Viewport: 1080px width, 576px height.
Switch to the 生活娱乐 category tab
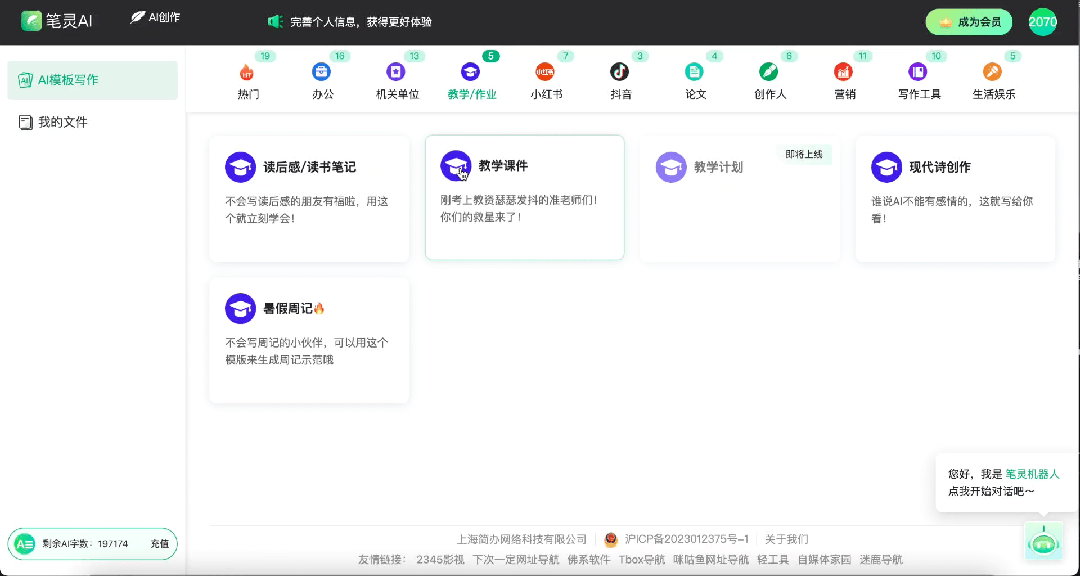pyautogui.click(x=992, y=80)
